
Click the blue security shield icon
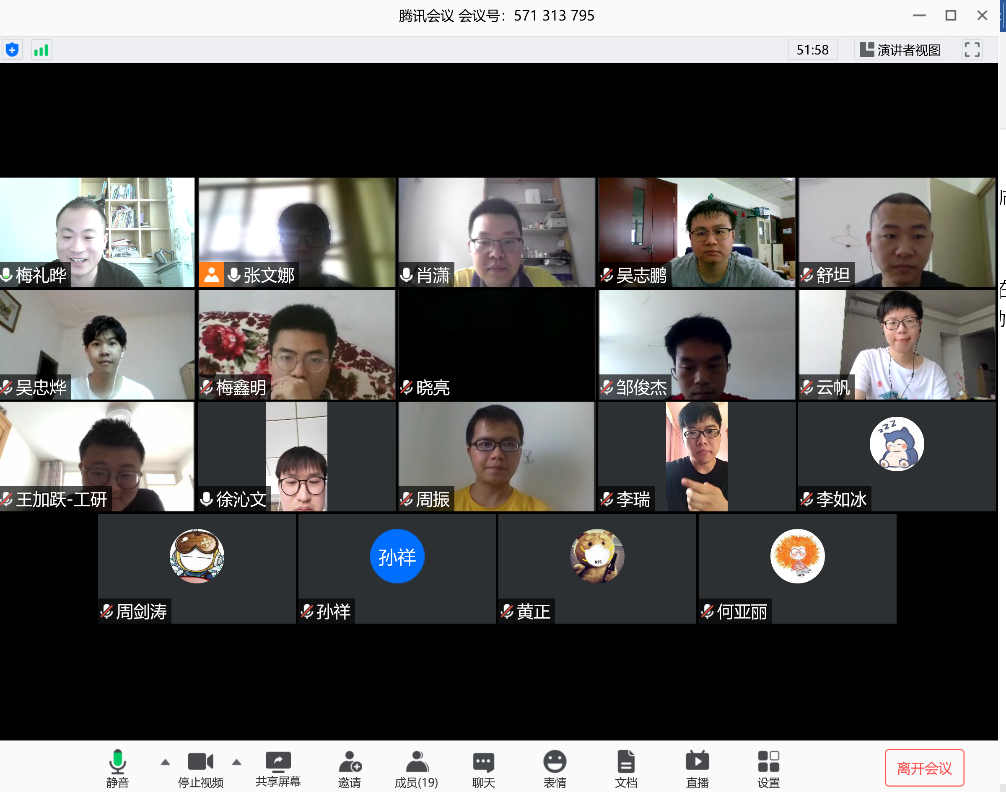pyautogui.click(x=12, y=49)
